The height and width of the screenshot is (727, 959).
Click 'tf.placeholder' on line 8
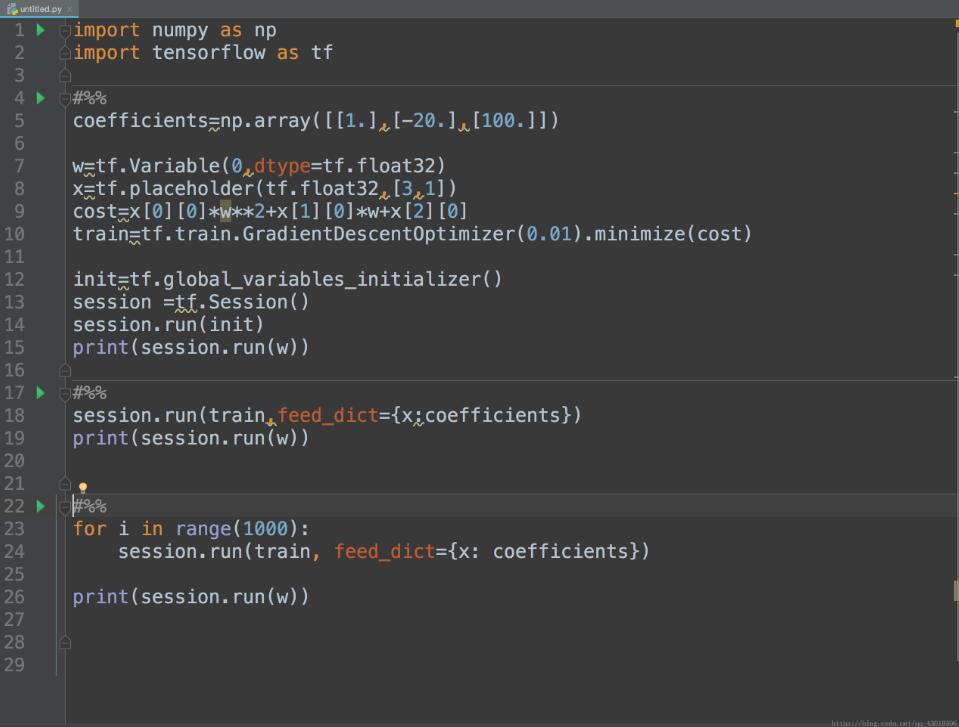pos(174,188)
